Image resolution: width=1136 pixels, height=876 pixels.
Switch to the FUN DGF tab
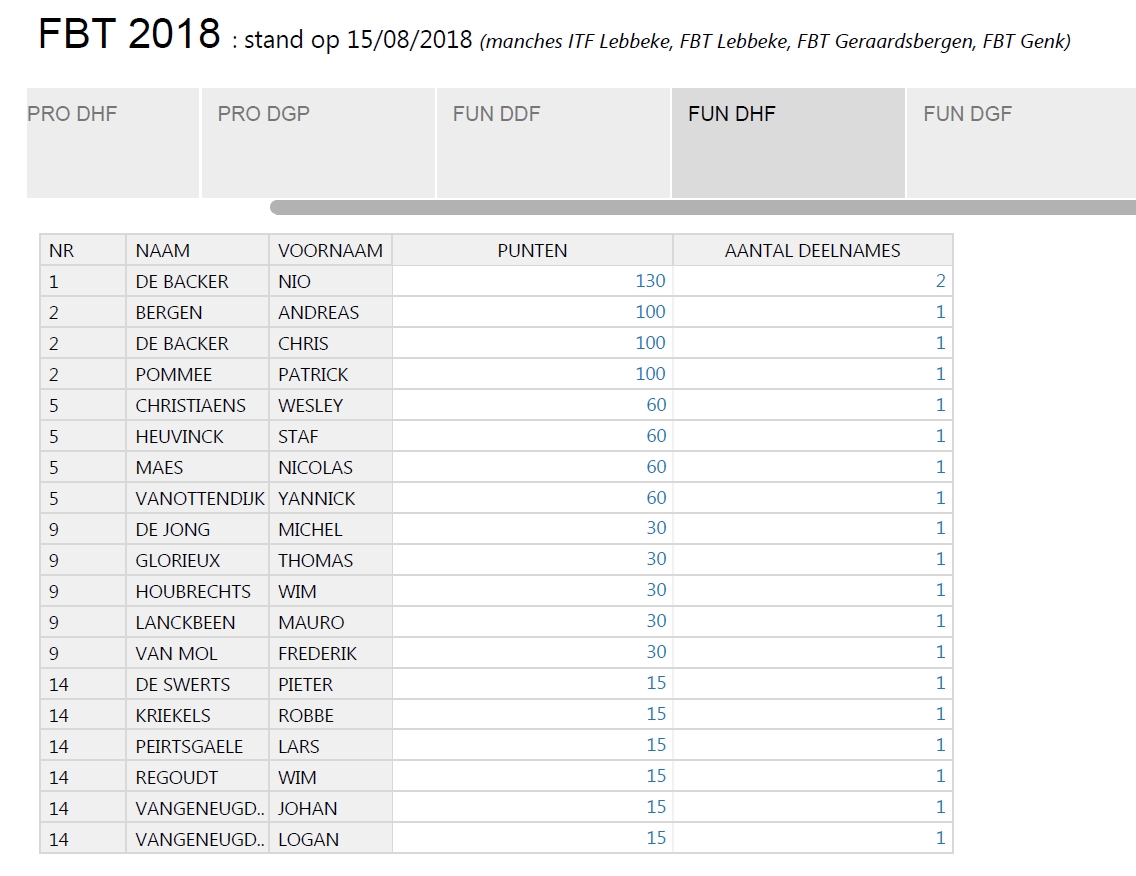pyautogui.click(x=1022, y=143)
